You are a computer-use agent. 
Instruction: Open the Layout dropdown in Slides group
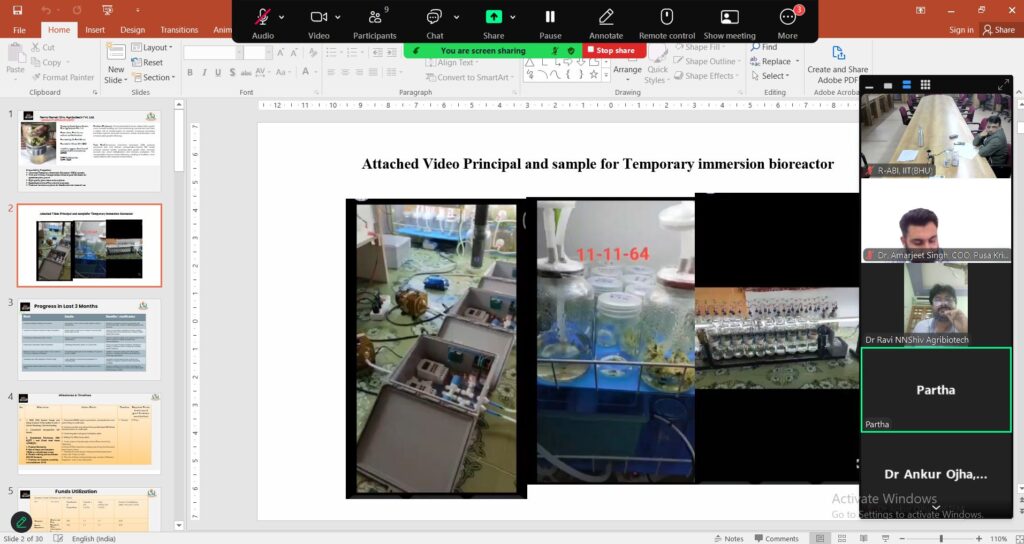click(155, 47)
